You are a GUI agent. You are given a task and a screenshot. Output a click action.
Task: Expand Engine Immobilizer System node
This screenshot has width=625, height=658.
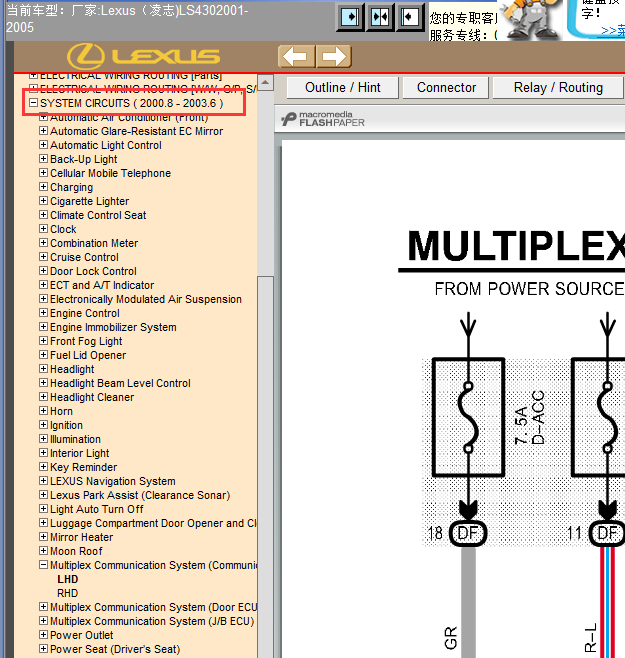[43, 326]
